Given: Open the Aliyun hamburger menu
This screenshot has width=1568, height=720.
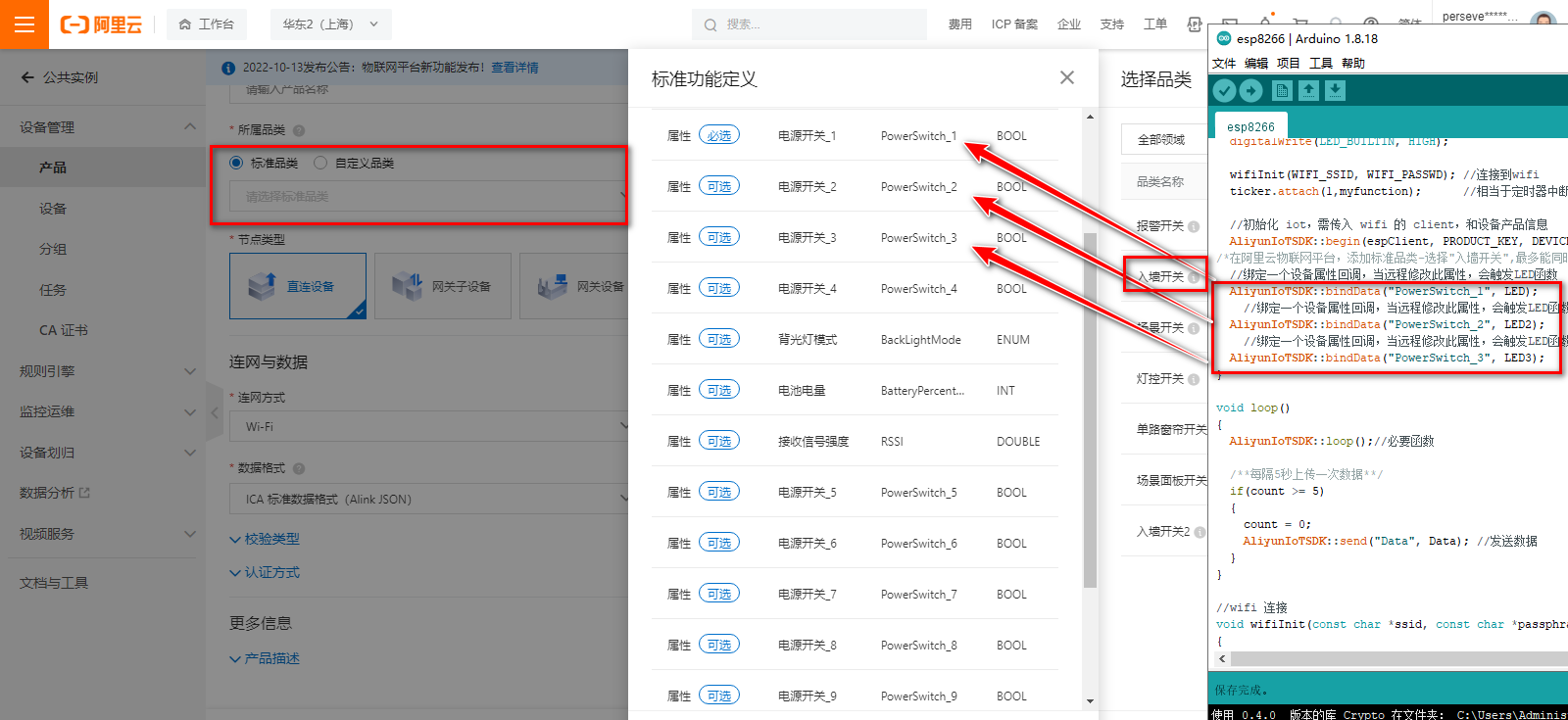Looking at the screenshot, I should (x=24, y=24).
